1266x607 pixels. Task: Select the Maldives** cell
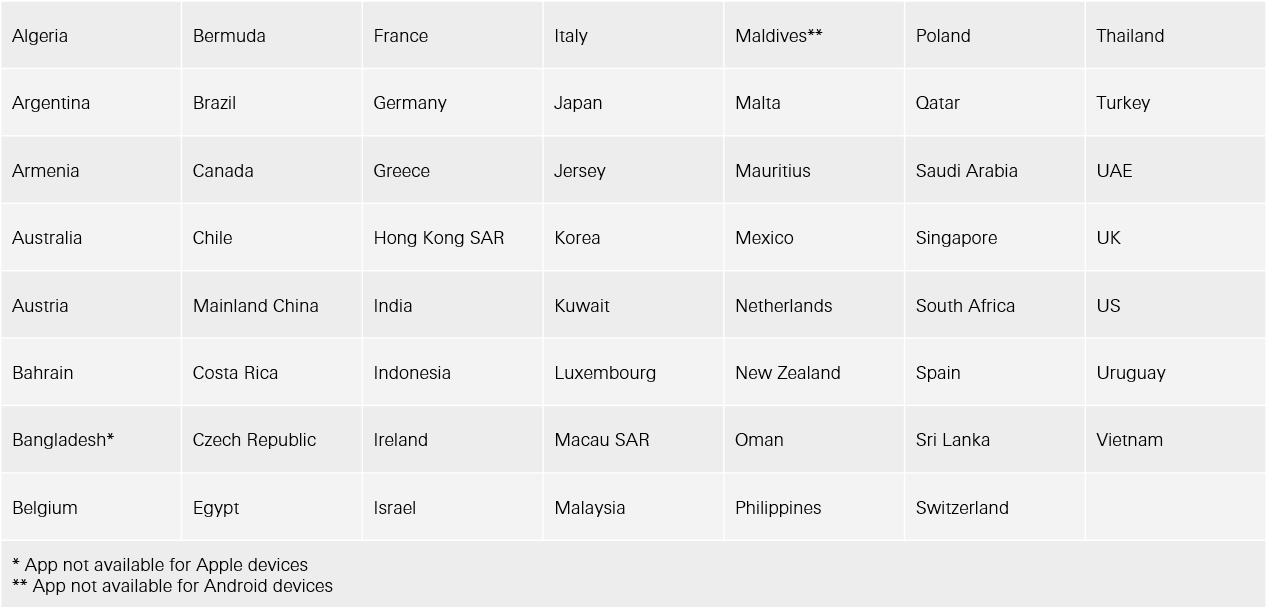tap(778, 36)
